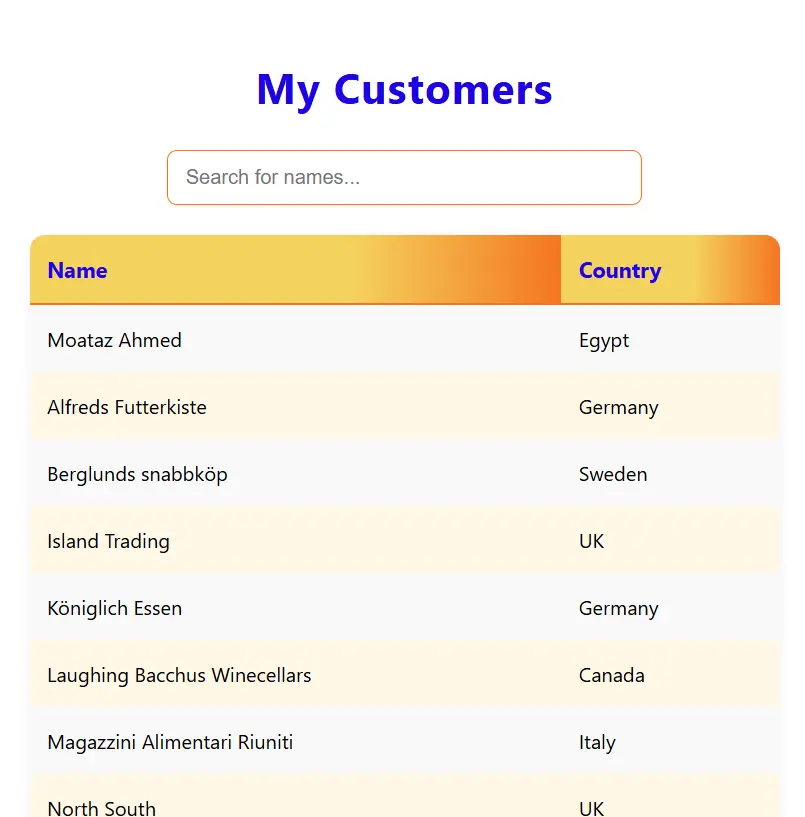
Task: Click the Name column header
Action: 77,270
